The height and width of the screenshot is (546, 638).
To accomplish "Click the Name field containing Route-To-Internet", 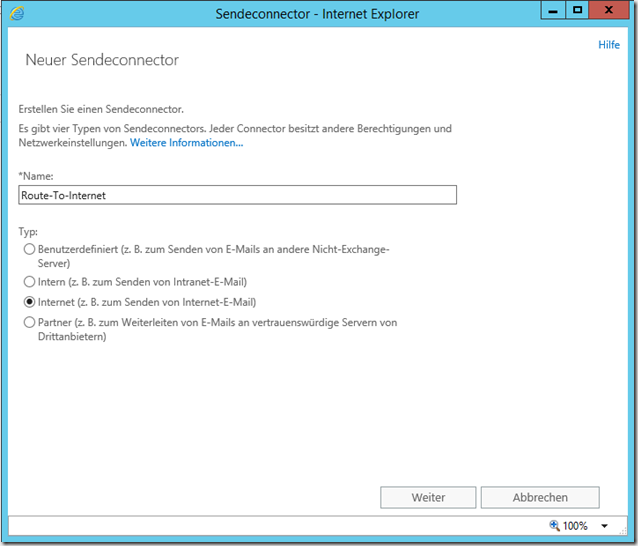I will coord(237,195).
